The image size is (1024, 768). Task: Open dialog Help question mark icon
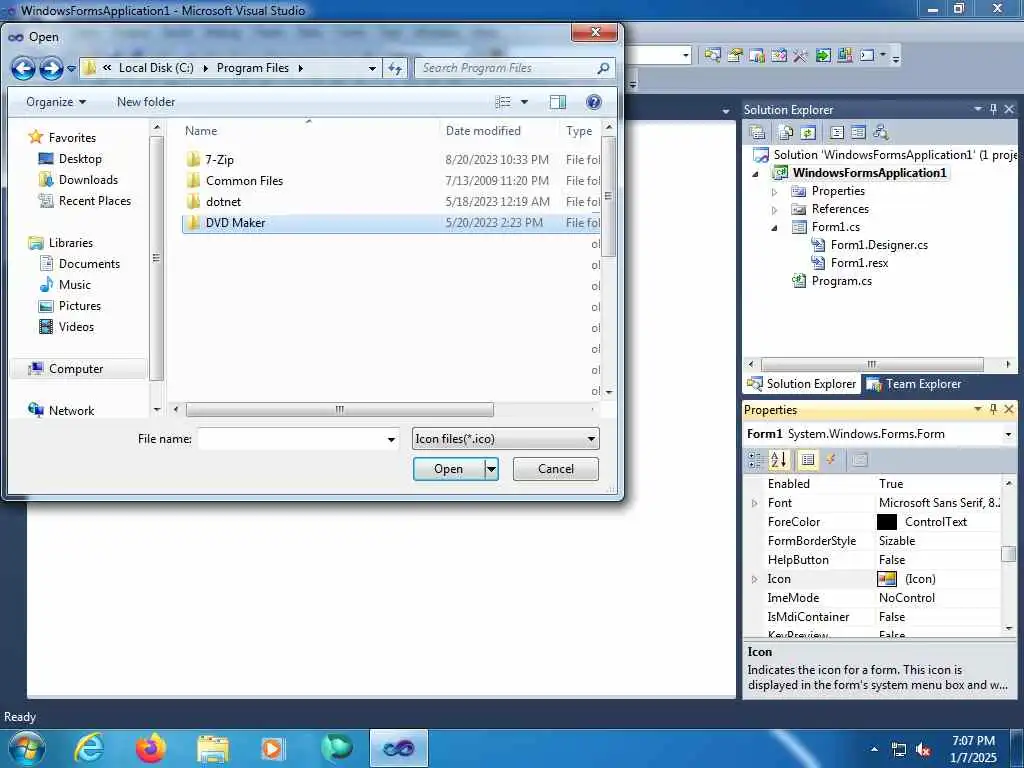(x=593, y=102)
